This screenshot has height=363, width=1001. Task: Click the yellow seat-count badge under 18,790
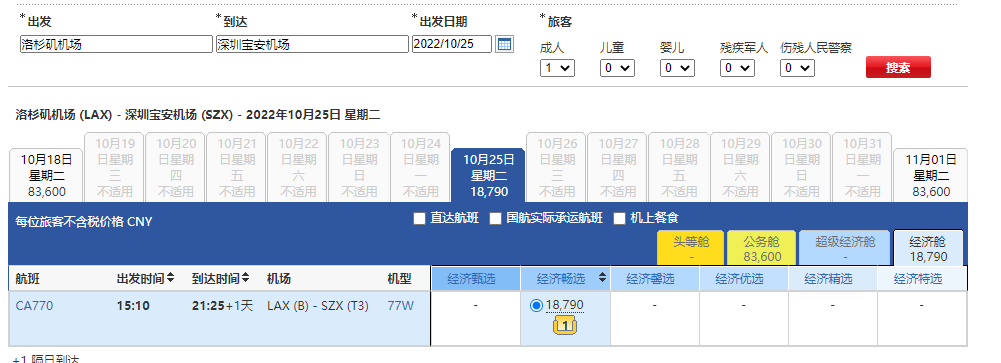[565, 326]
